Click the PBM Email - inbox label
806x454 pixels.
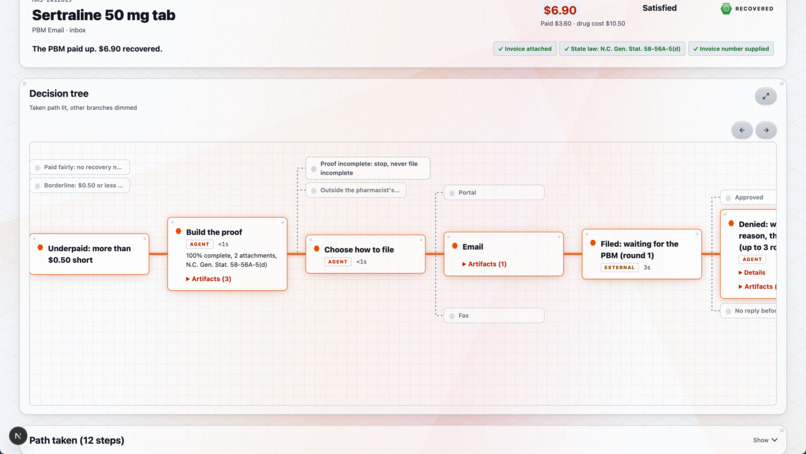59,30
